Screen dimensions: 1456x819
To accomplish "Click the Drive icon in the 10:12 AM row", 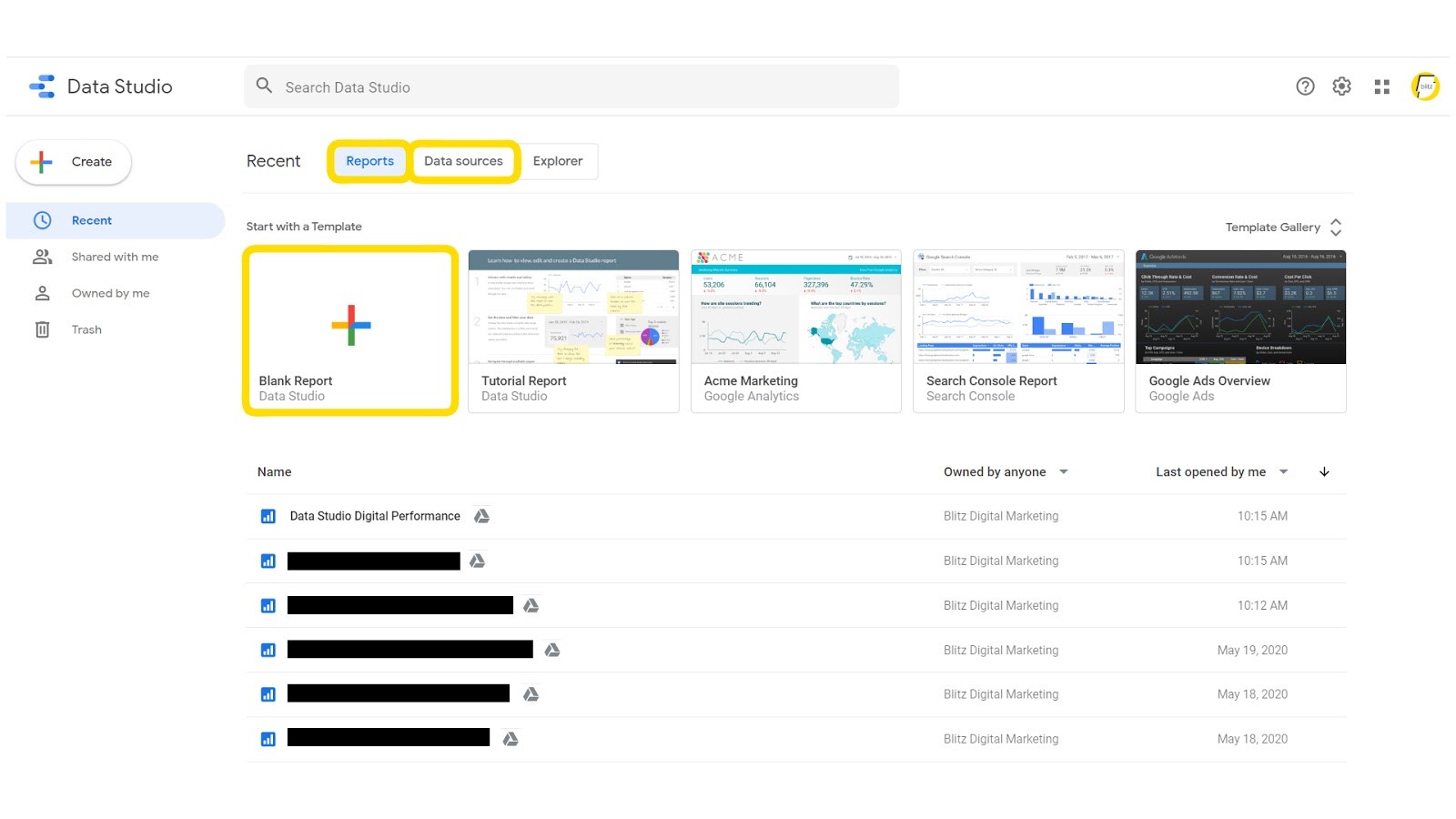I will click(x=531, y=605).
